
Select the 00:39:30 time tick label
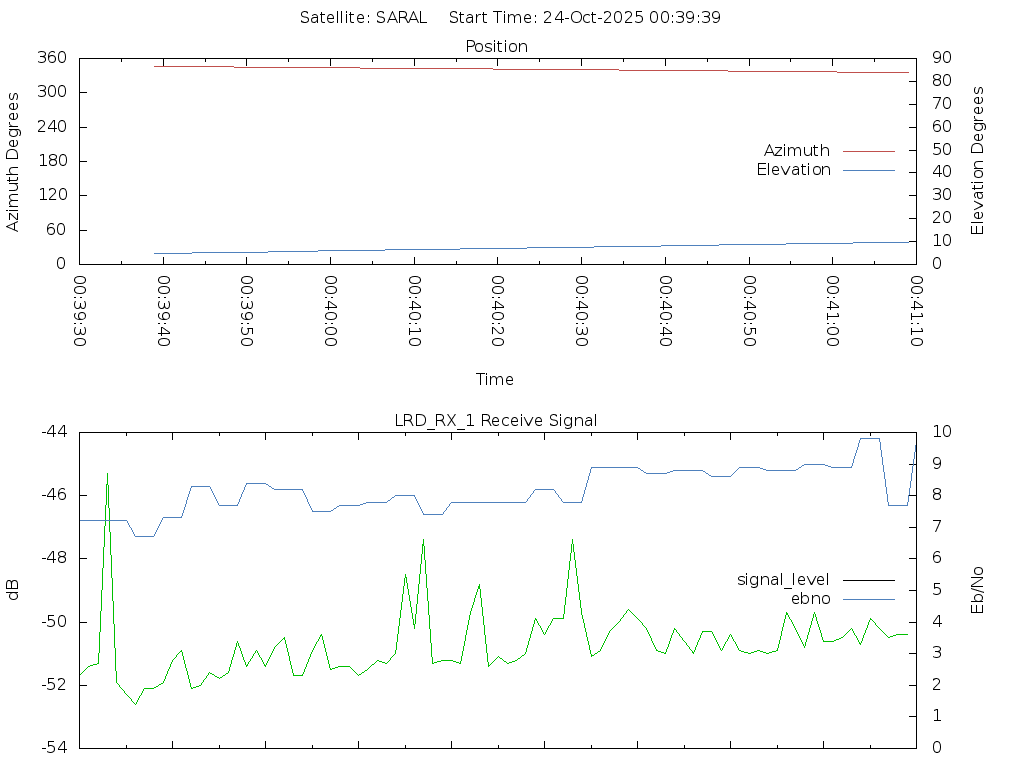80,312
